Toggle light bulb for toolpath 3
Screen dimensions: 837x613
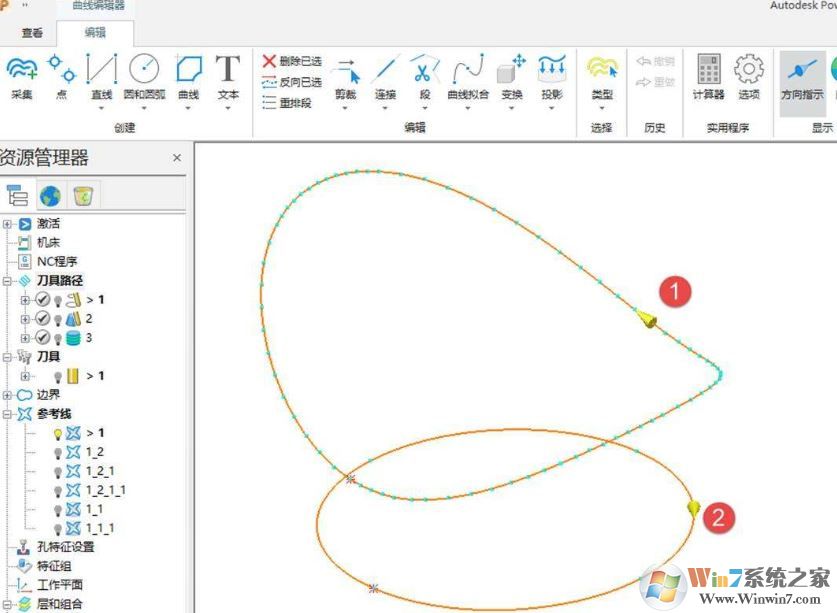pyautogui.click(x=57, y=338)
